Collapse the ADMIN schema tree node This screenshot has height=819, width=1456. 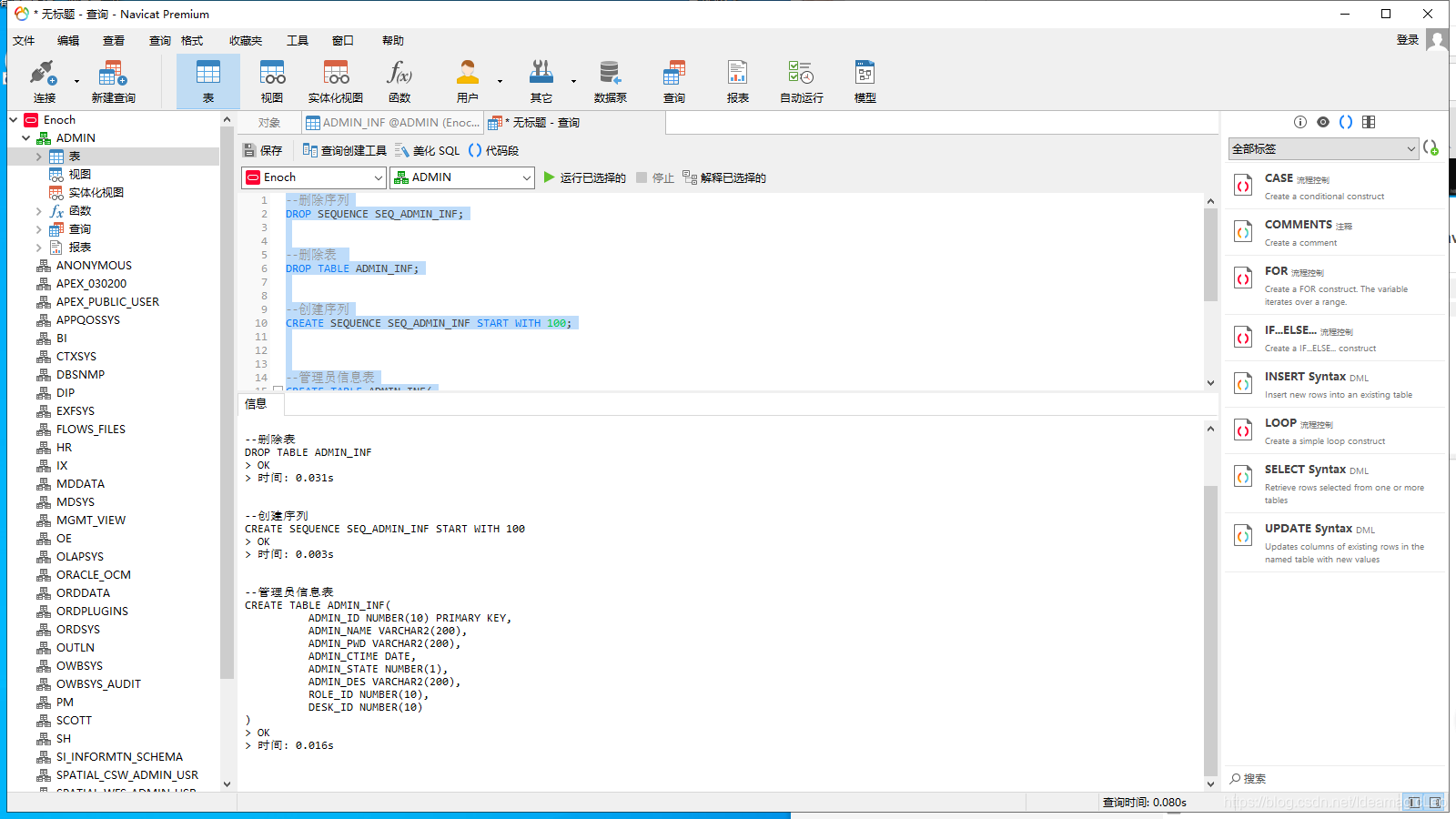26,138
